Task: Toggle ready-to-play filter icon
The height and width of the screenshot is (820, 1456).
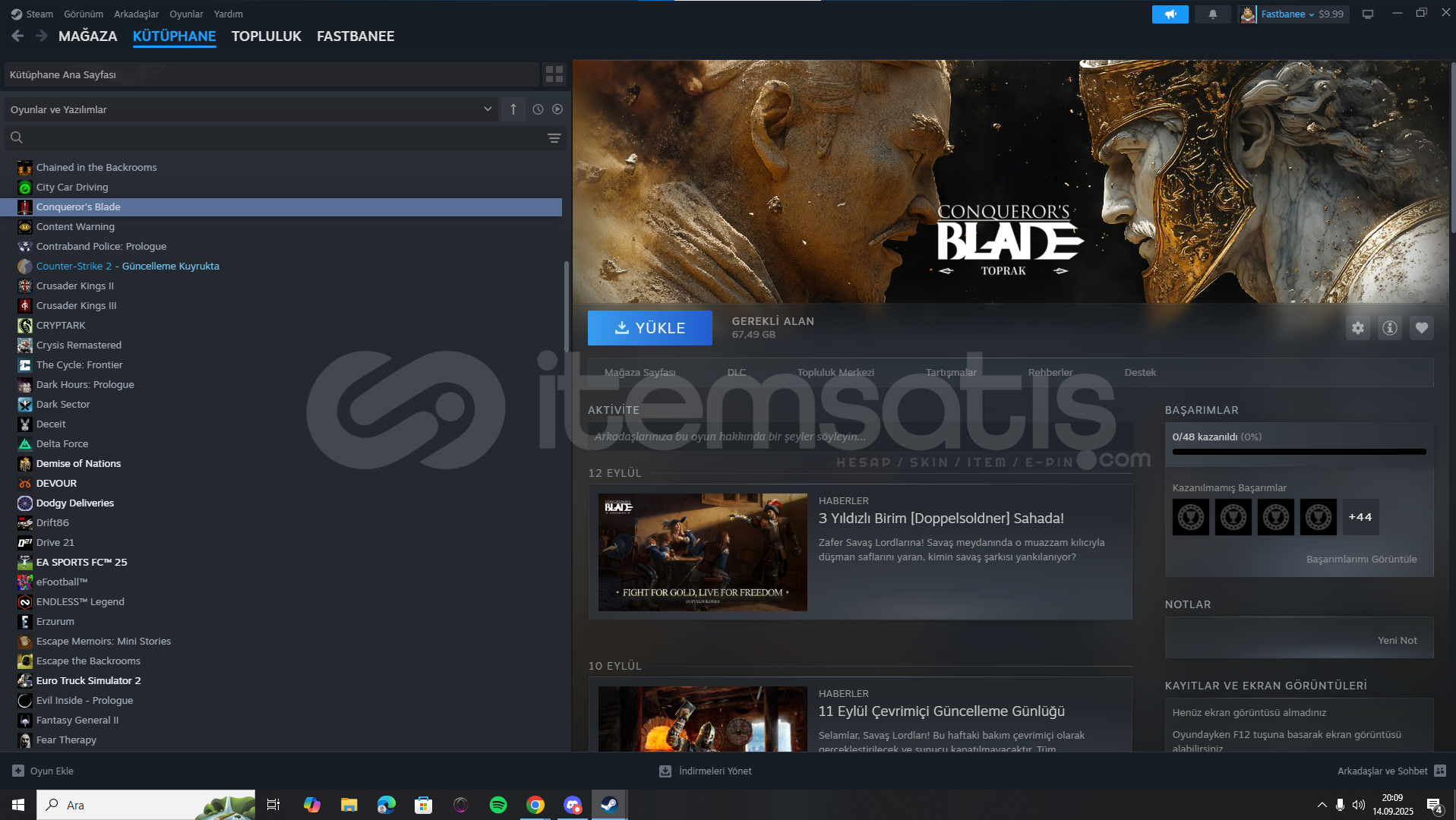Action: (557, 109)
